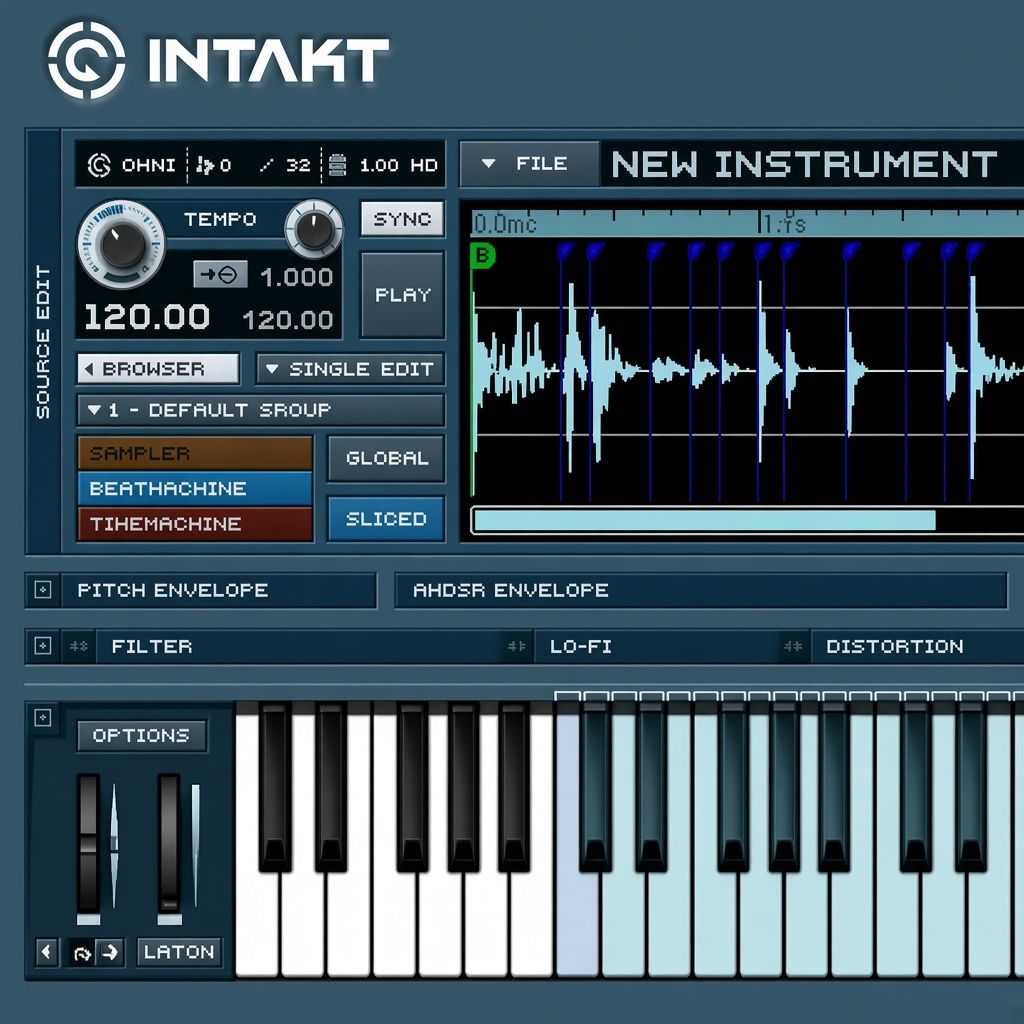1024x1024 pixels.
Task: Click the Options button
Action: click(x=142, y=735)
